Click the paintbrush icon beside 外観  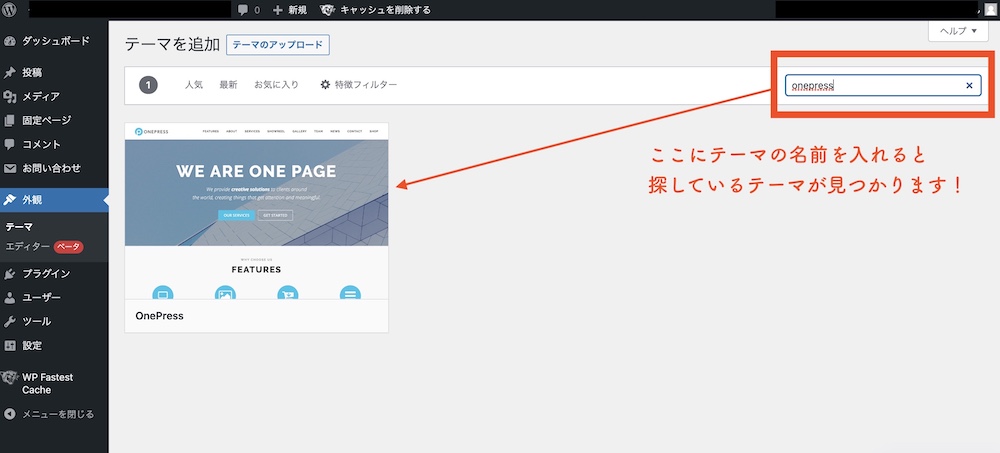point(10,200)
